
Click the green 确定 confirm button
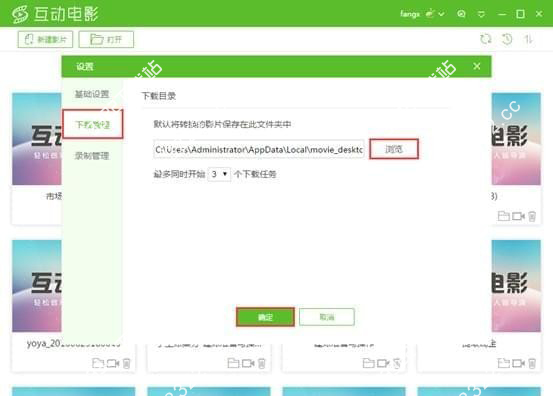[265, 317]
